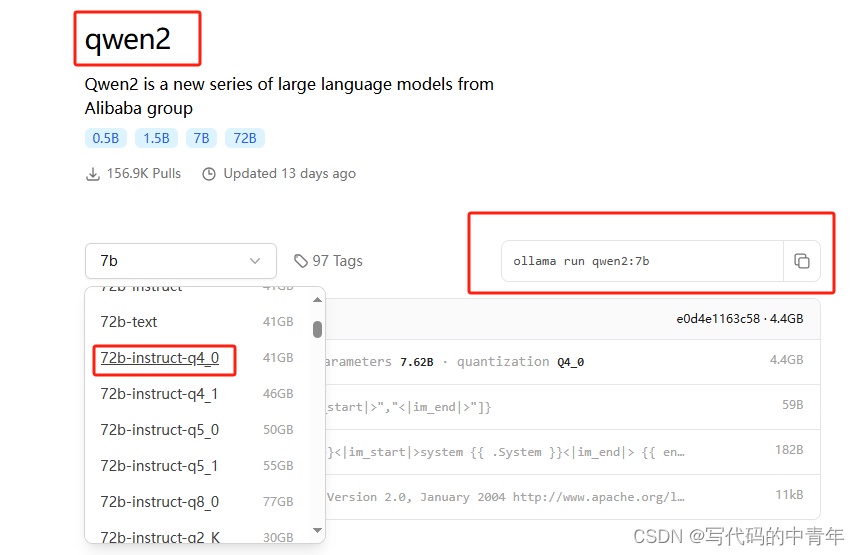Copy the ollama run qwen2:7b command
The image size is (860, 555).
(x=802, y=261)
